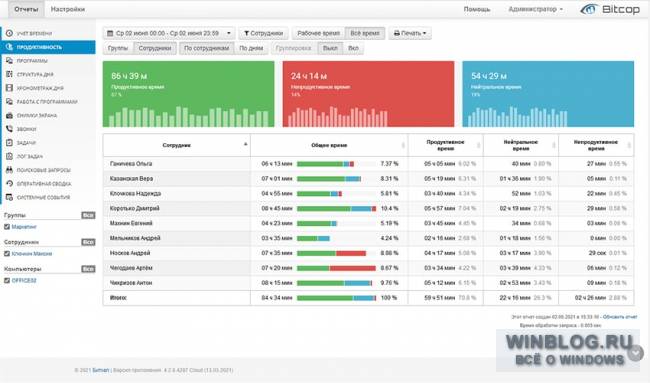The image size is (650, 383).
Task: Switch to the Группы view tab
Action: pyautogui.click(x=118, y=48)
